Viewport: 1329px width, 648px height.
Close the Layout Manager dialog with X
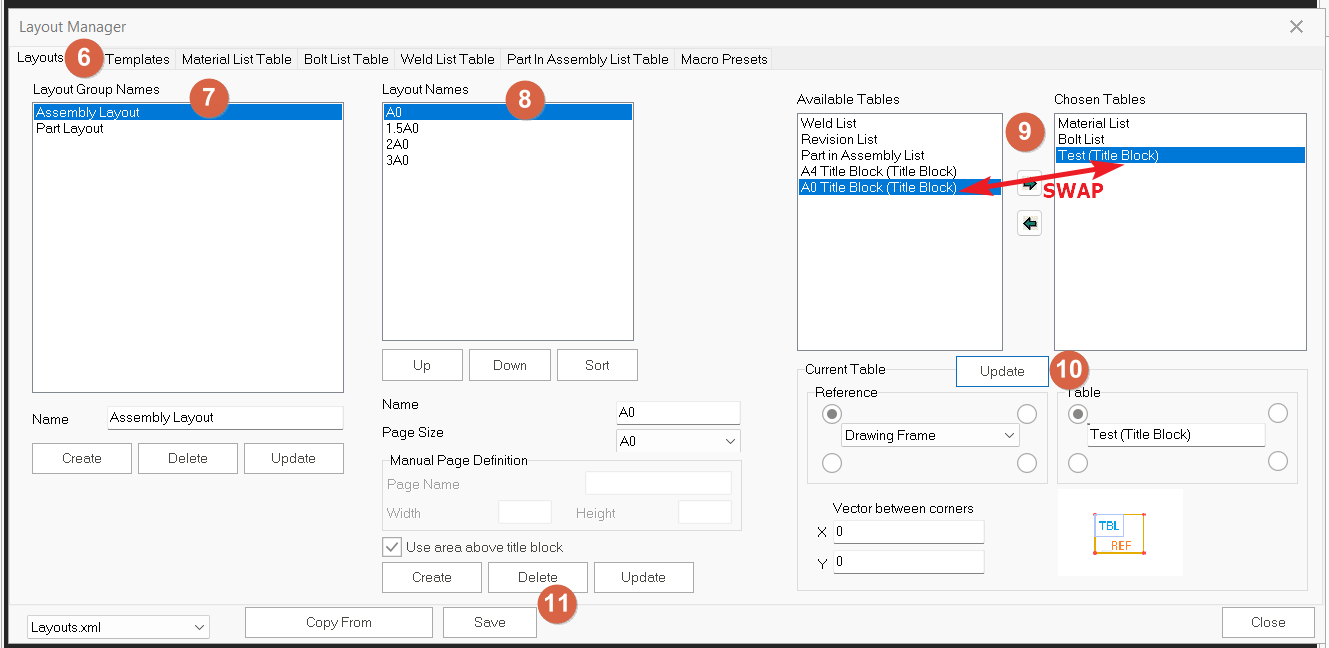pyautogui.click(x=1296, y=27)
